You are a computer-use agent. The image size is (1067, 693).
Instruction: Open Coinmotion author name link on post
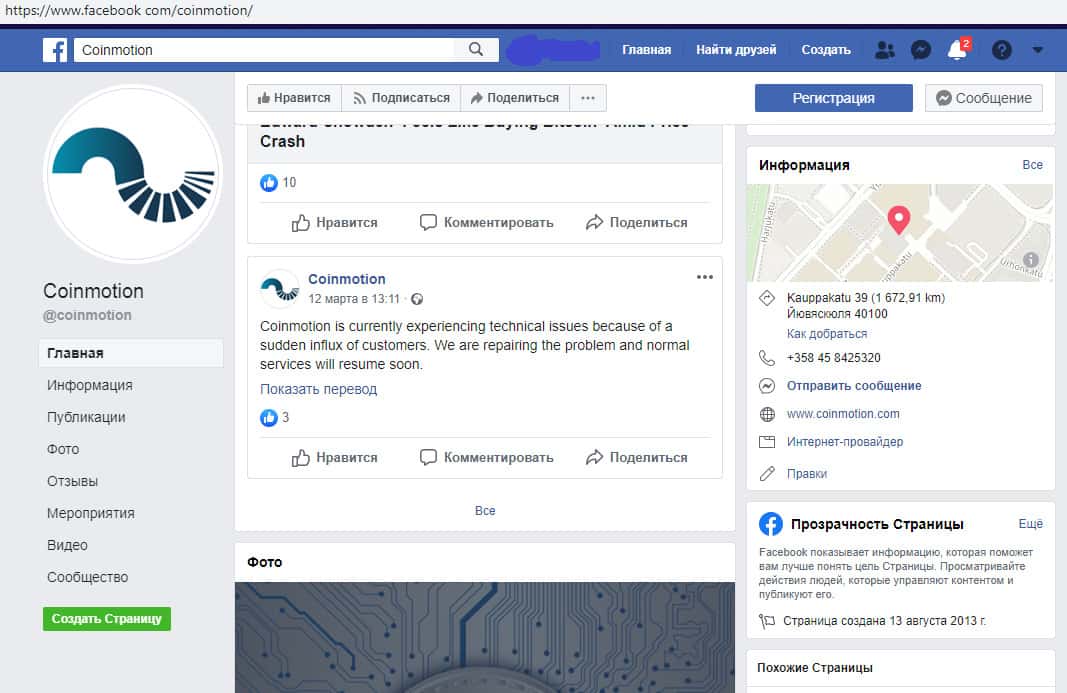(x=346, y=279)
